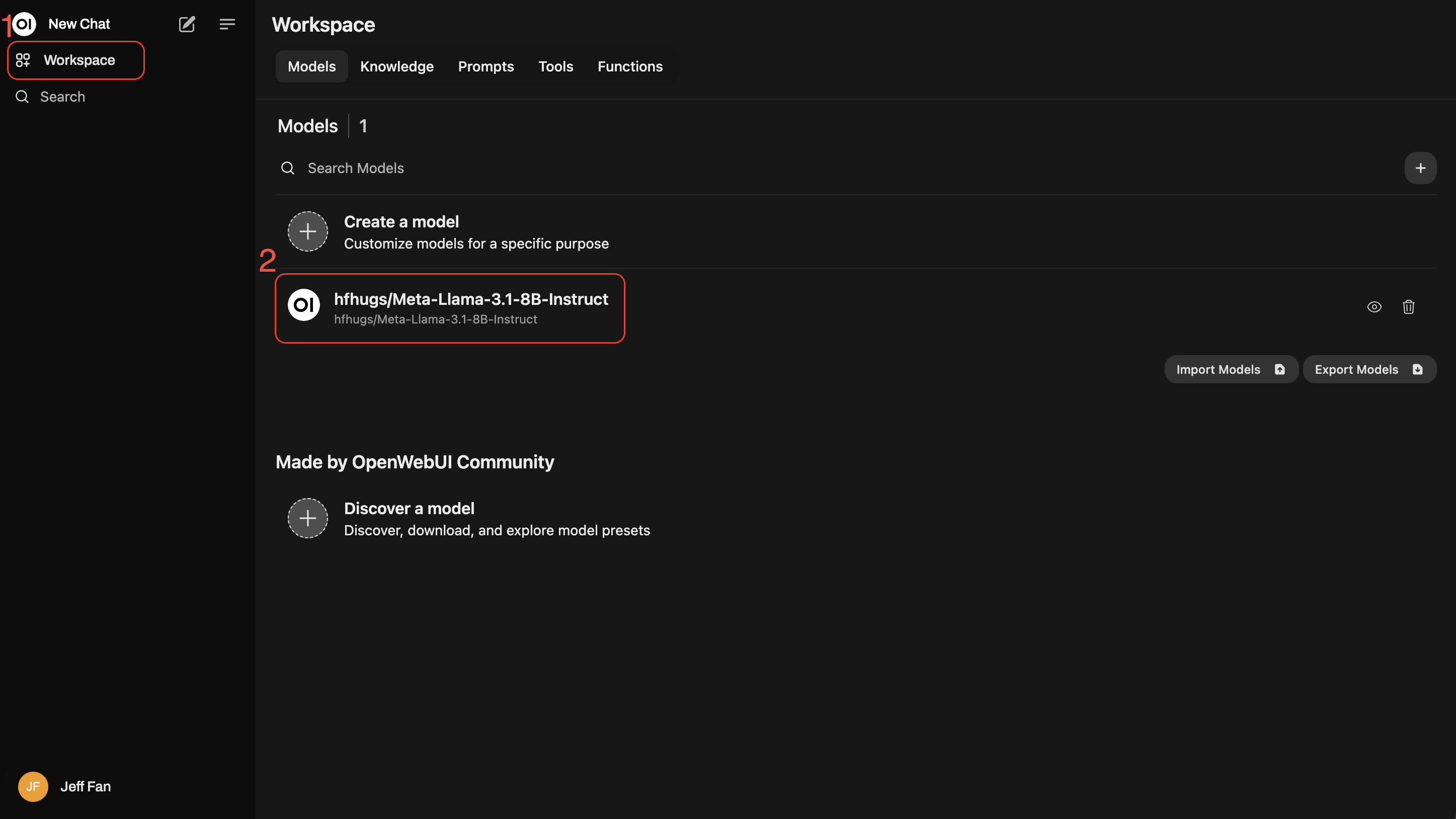
Task: Select the Tools tab
Action: pyautogui.click(x=555, y=67)
